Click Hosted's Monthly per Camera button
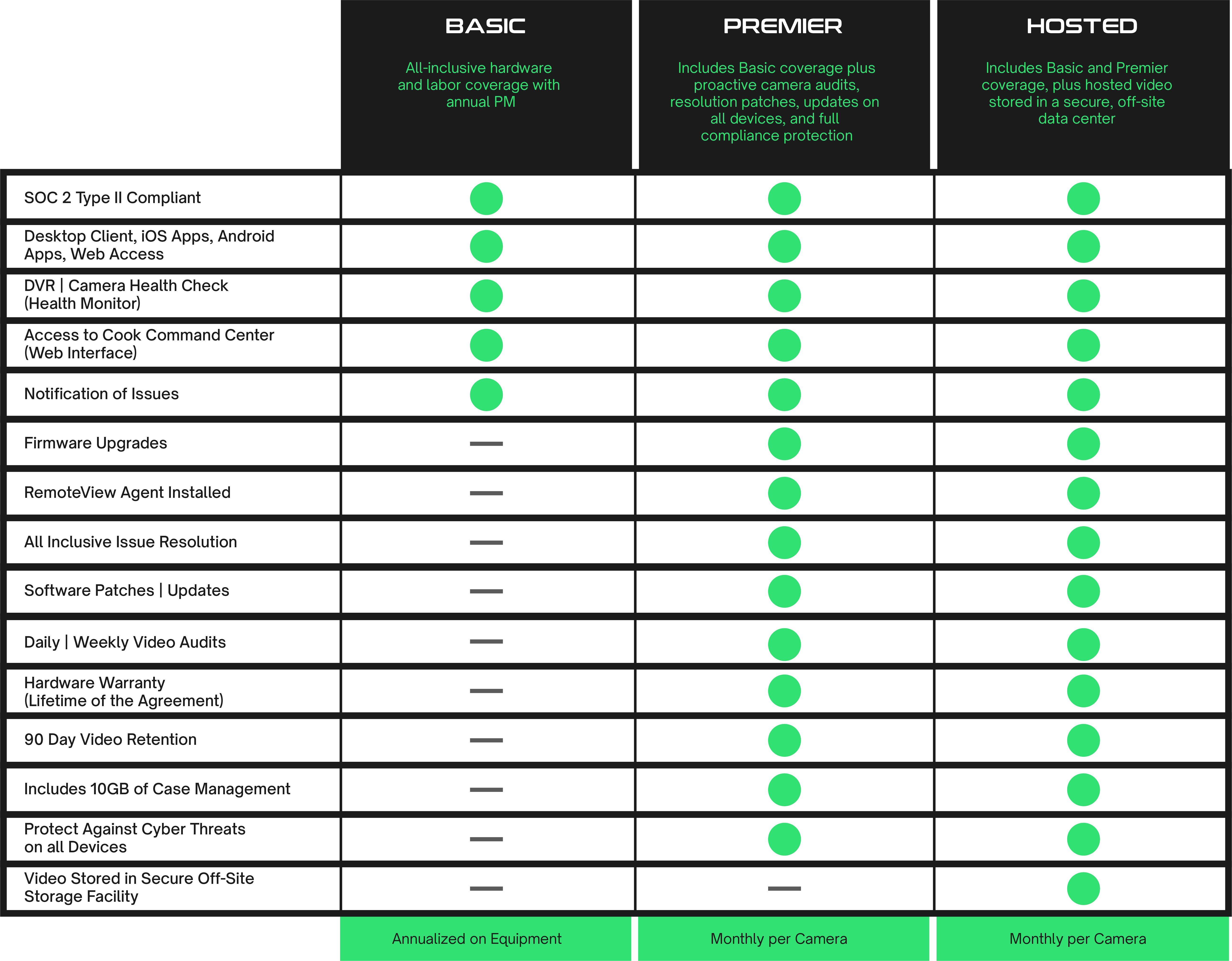The height and width of the screenshot is (961, 1232). point(1077,939)
